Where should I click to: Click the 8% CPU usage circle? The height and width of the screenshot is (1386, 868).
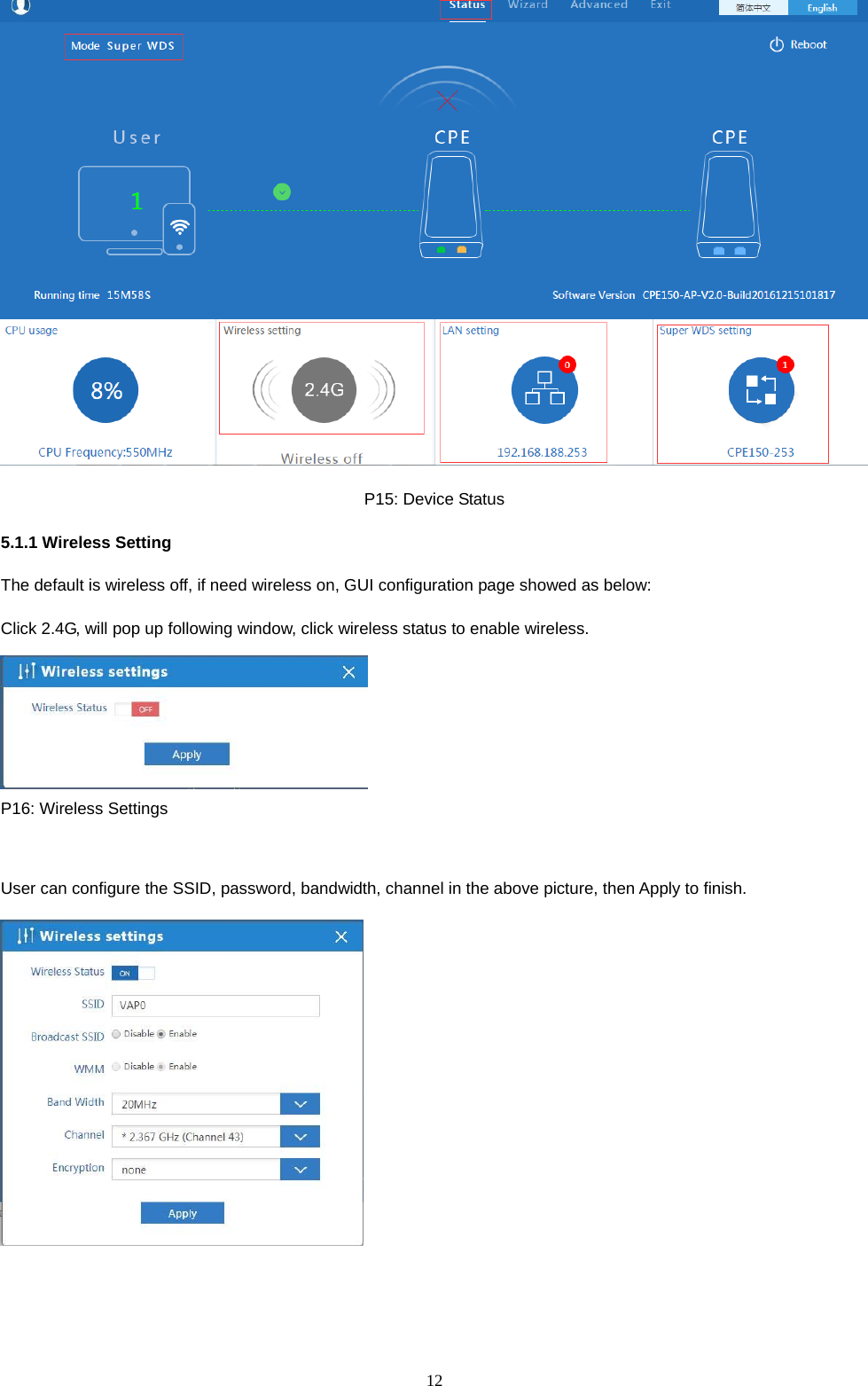(106, 390)
